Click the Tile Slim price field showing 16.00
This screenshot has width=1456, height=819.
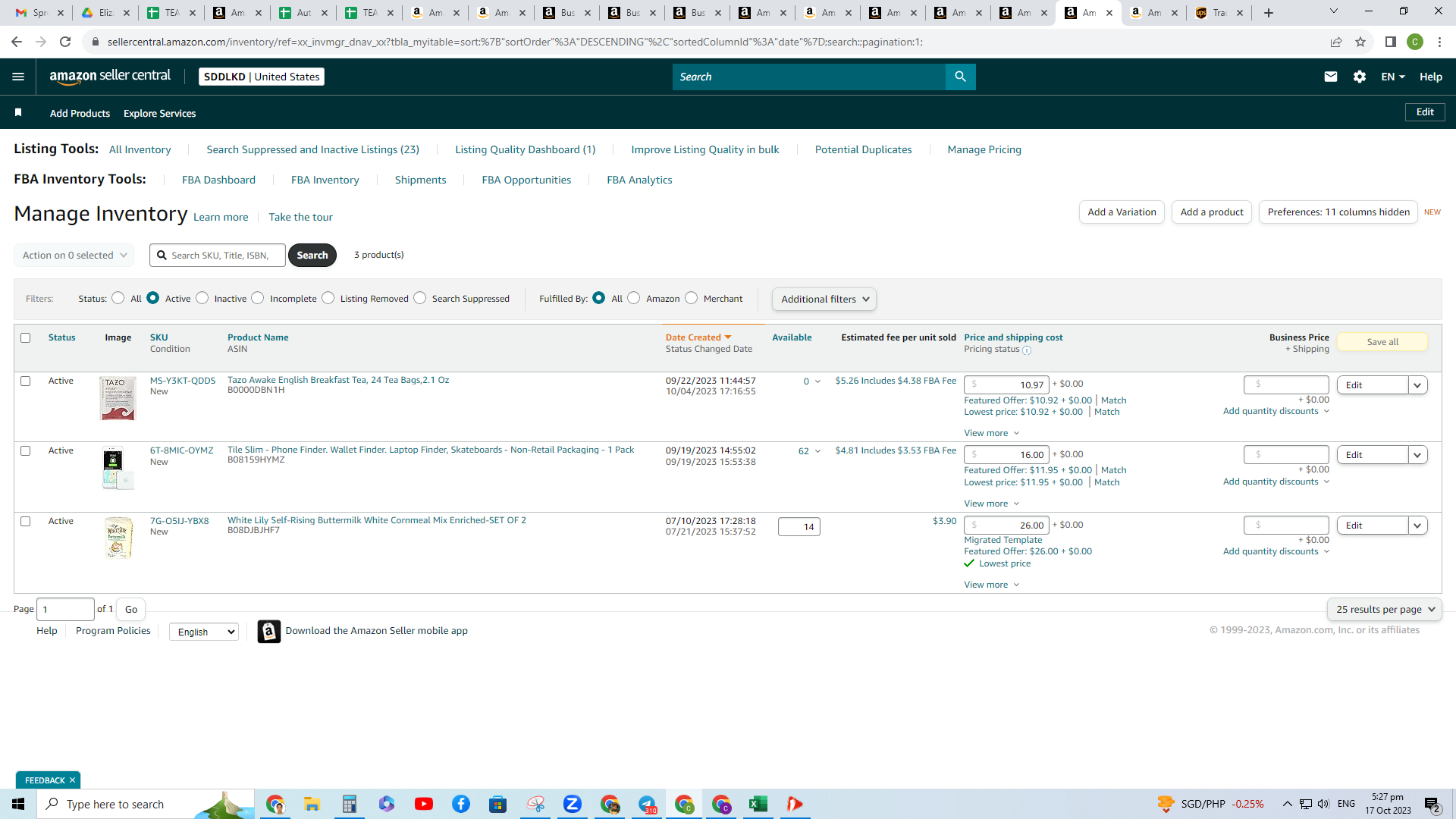tap(1006, 455)
